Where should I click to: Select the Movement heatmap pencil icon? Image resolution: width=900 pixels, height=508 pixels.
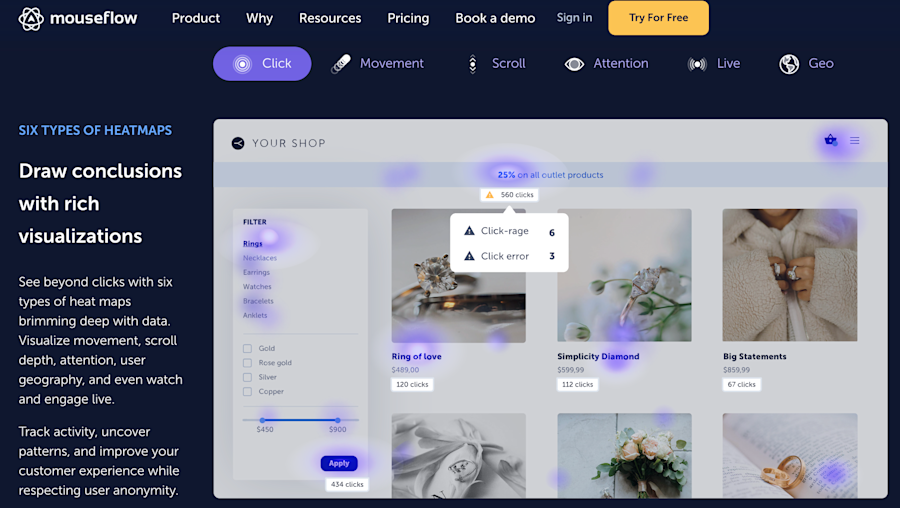(x=341, y=64)
